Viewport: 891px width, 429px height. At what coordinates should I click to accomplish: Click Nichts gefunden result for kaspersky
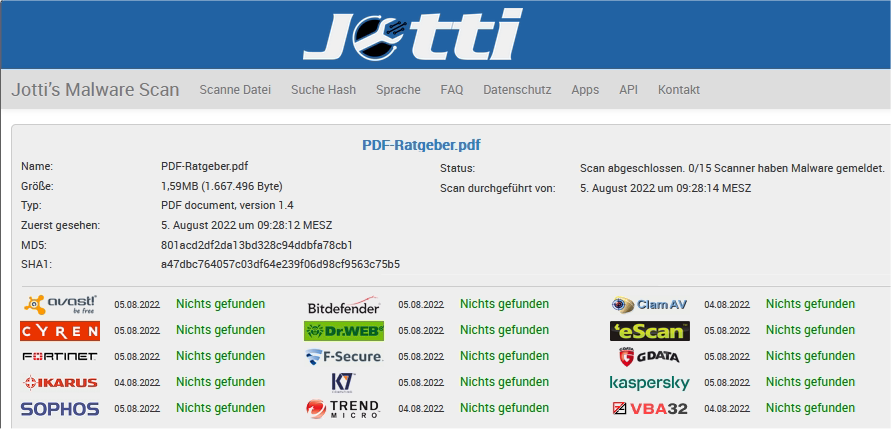(810, 382)
